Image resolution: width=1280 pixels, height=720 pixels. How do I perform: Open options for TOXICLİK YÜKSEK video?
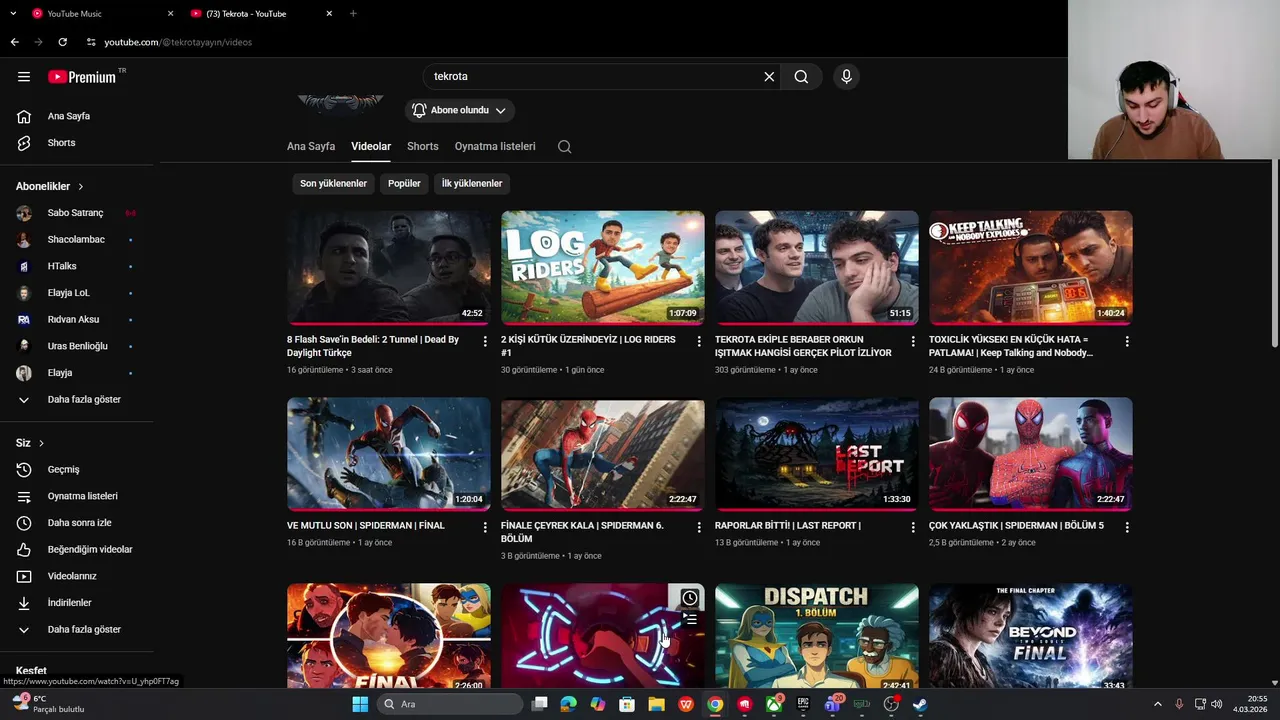[1127, 341]
